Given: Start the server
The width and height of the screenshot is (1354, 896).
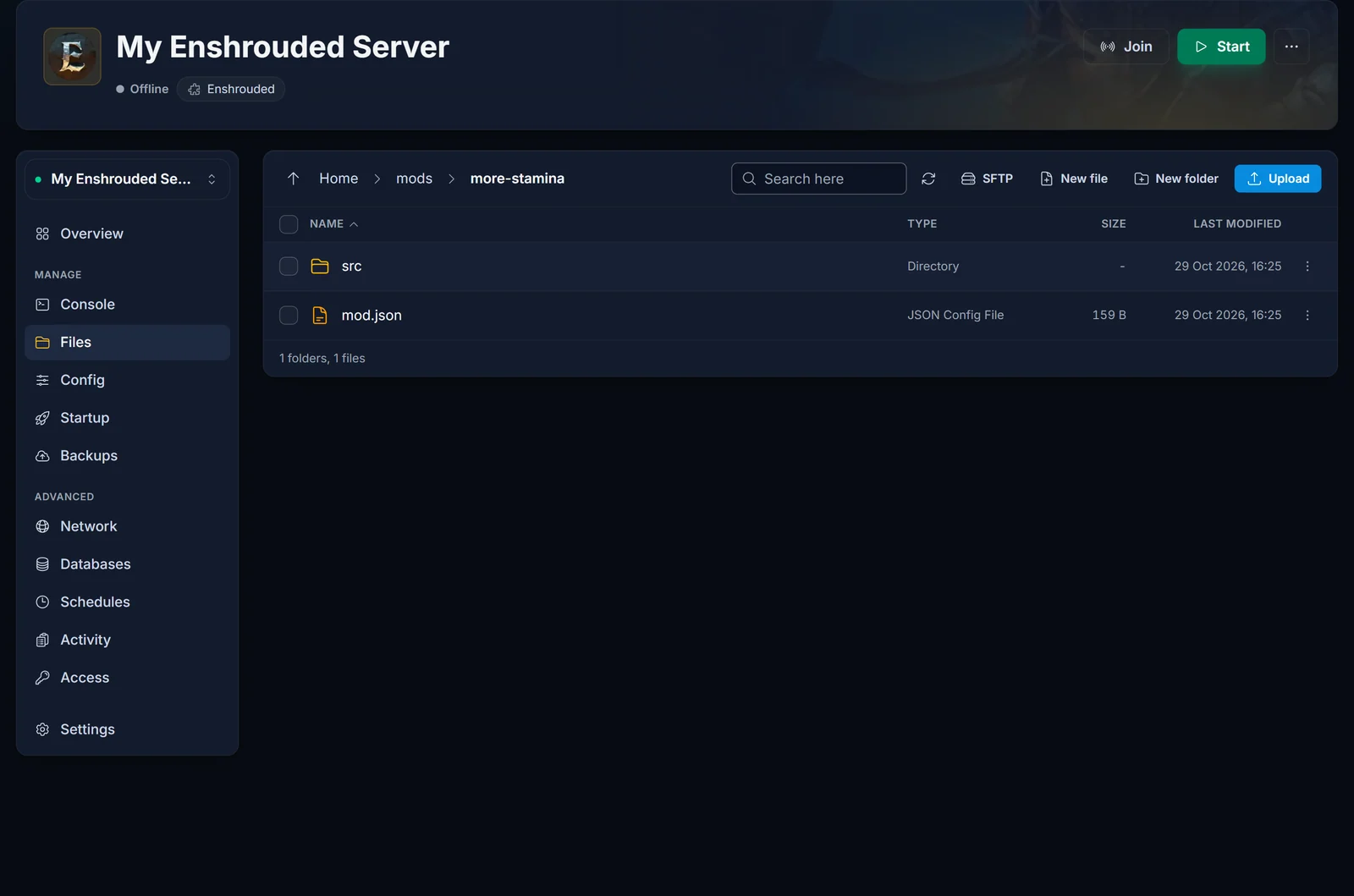Looking at the screenshot, I should [x=1221, y=47].
